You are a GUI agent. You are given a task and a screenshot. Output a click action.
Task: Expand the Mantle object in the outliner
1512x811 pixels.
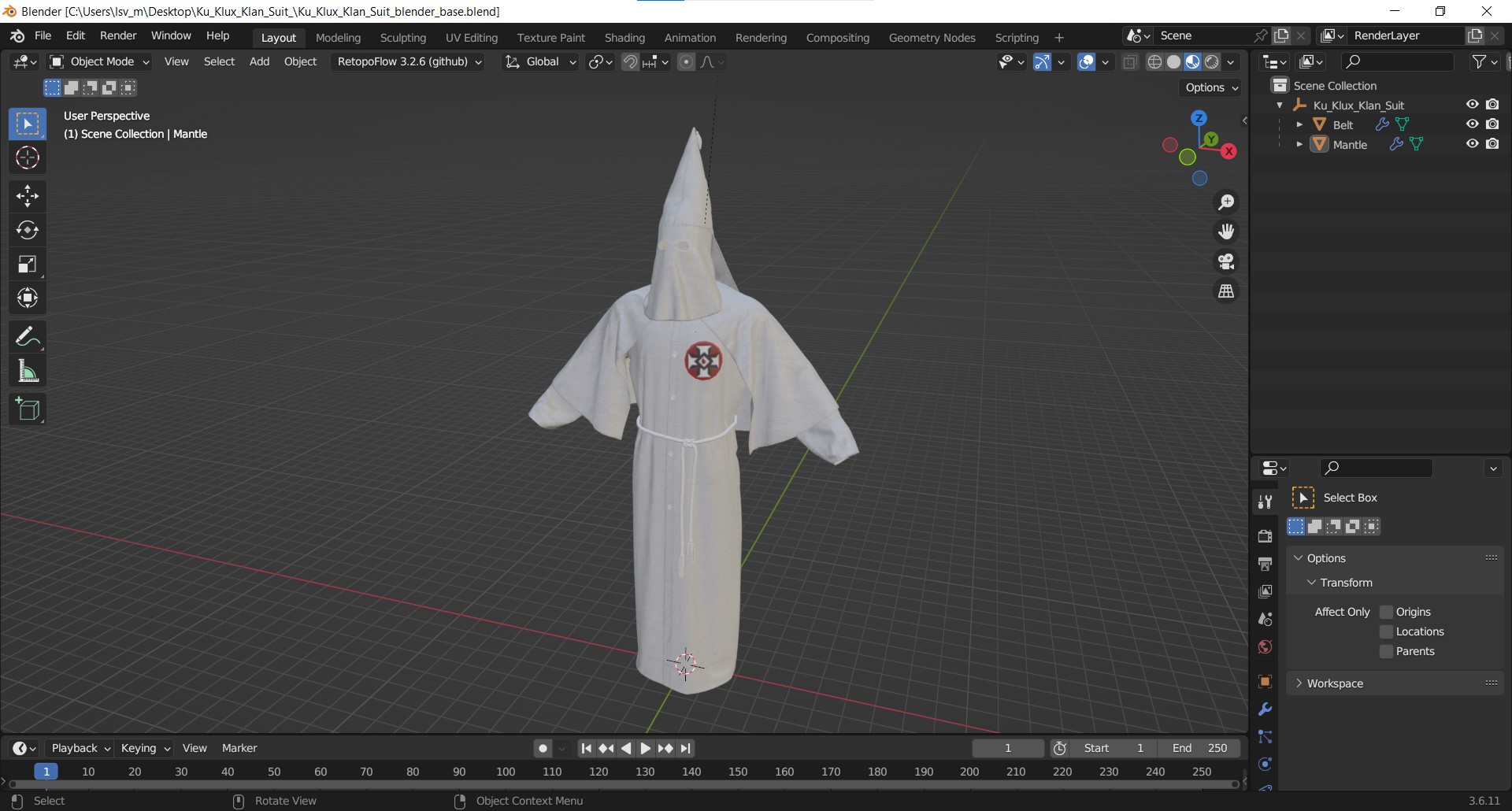point(1299,144)
